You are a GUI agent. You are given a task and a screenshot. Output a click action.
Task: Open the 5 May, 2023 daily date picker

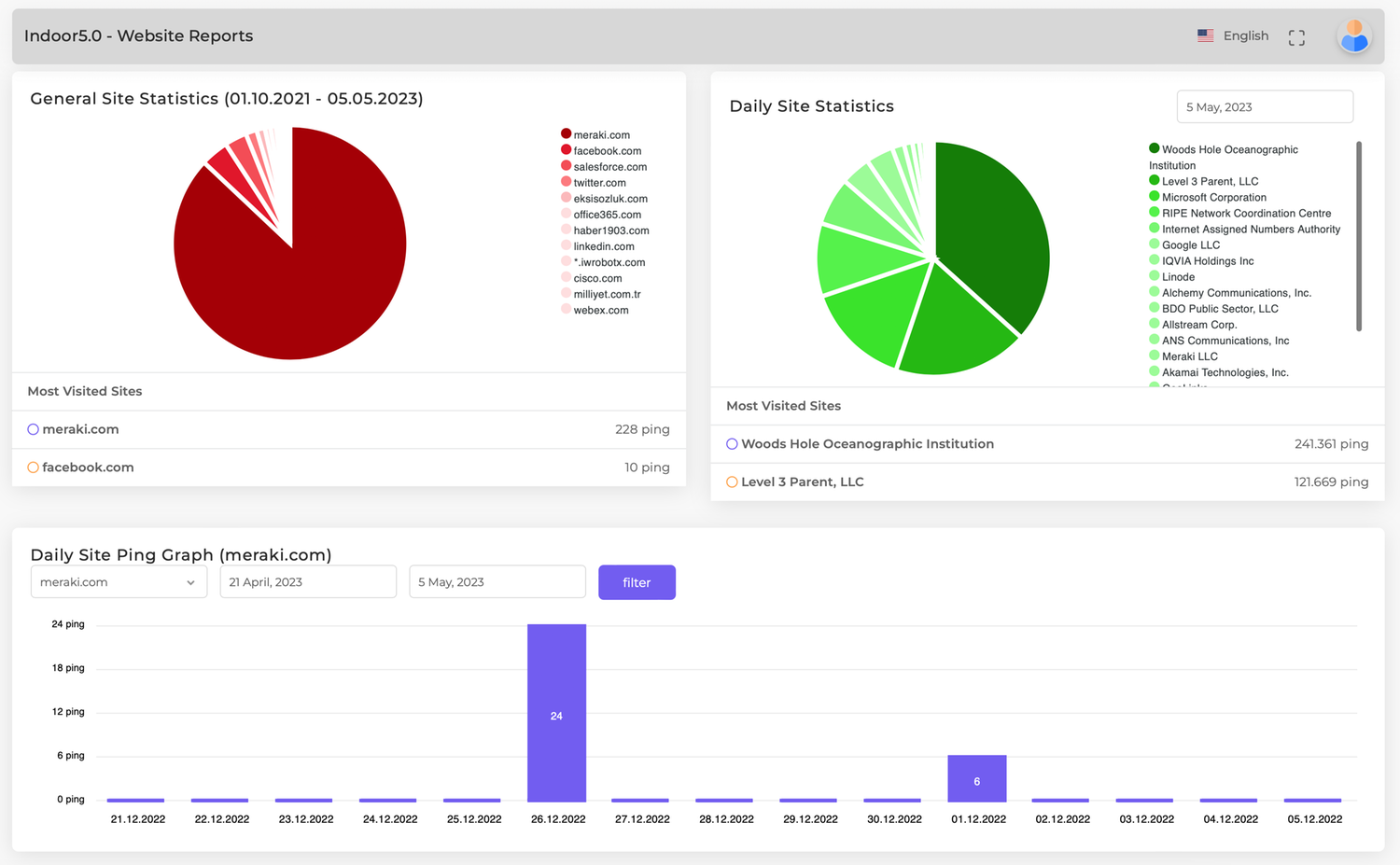[x=1264, y=107]
